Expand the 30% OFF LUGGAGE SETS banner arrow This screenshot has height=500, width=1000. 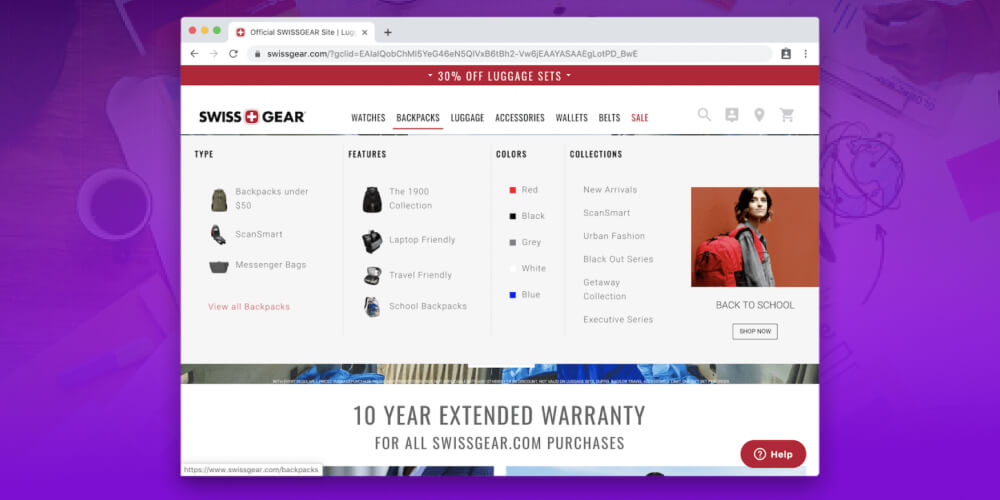point(569,76)
